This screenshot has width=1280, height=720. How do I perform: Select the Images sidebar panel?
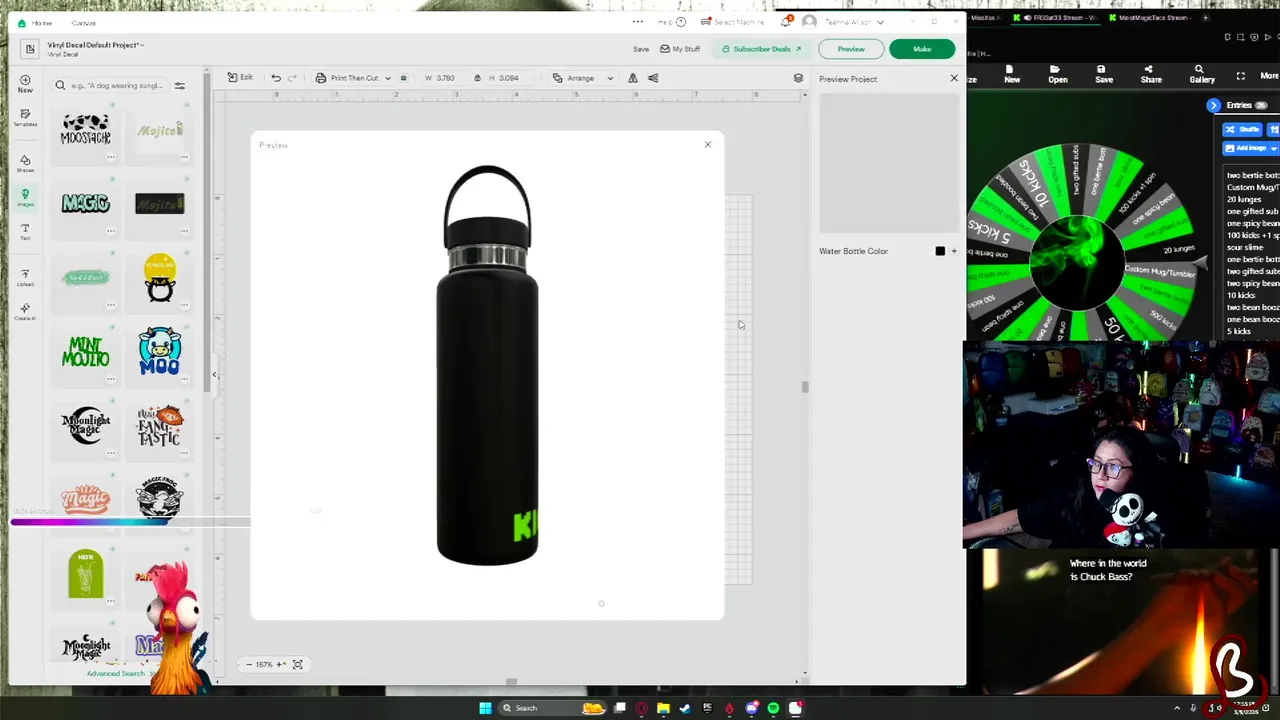tap(25, 198)
